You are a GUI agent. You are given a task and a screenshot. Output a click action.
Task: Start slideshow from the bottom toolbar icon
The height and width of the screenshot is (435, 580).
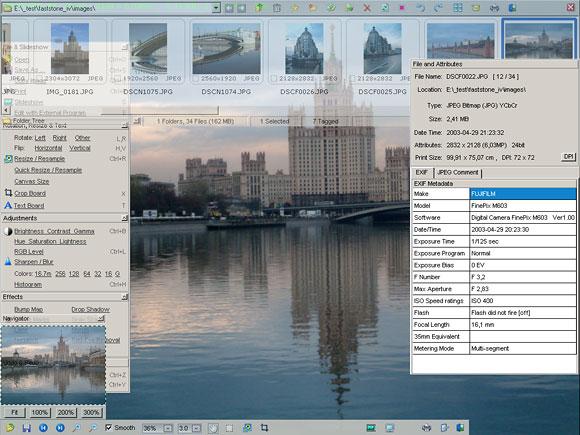[371, 428]
